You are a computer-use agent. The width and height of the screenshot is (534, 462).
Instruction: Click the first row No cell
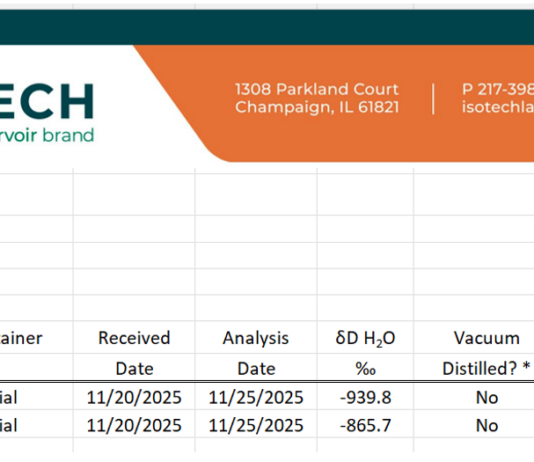point(487,397)
